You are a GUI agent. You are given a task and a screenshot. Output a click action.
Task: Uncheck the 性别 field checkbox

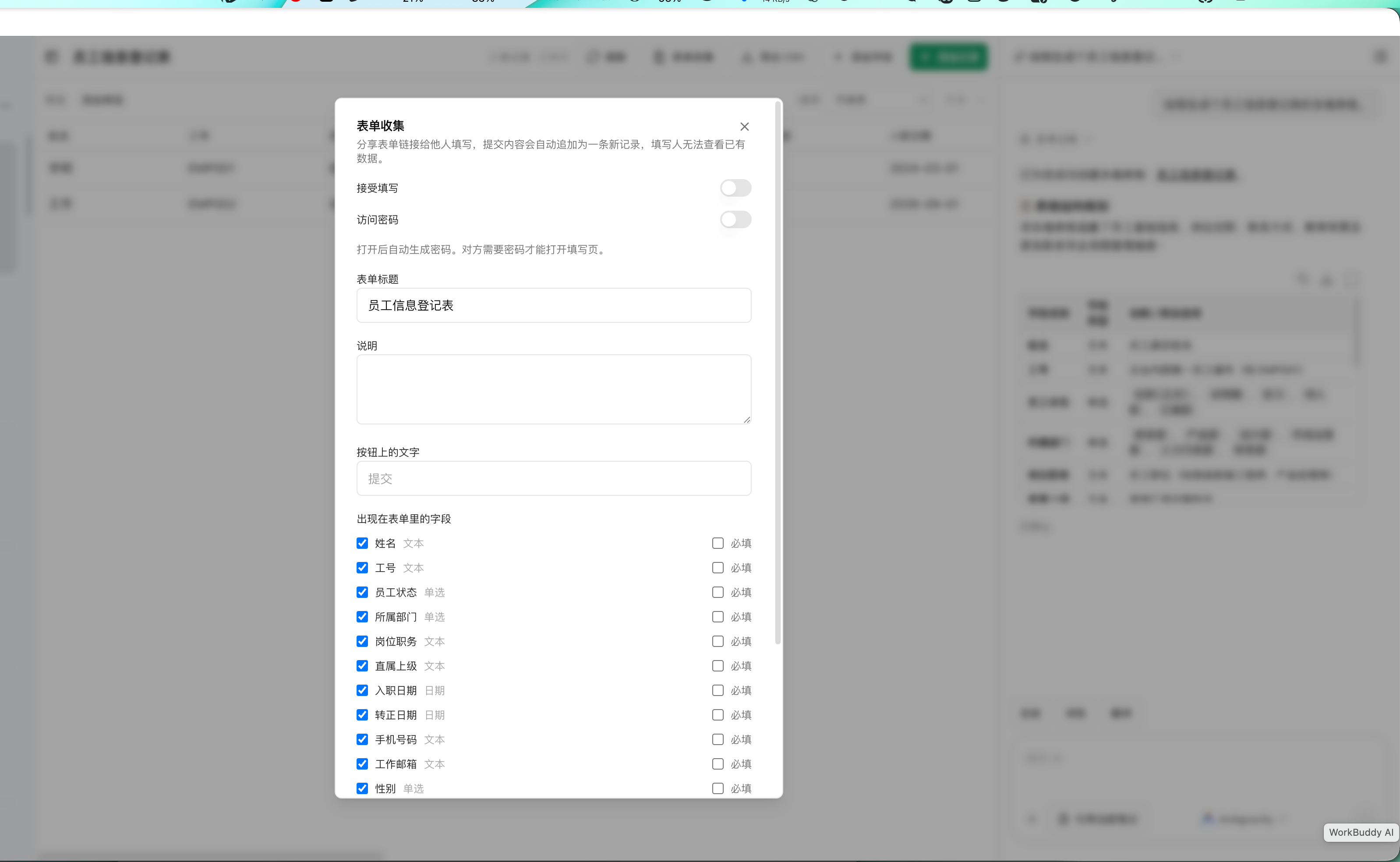pyautogui.click(x=362, y=788)
